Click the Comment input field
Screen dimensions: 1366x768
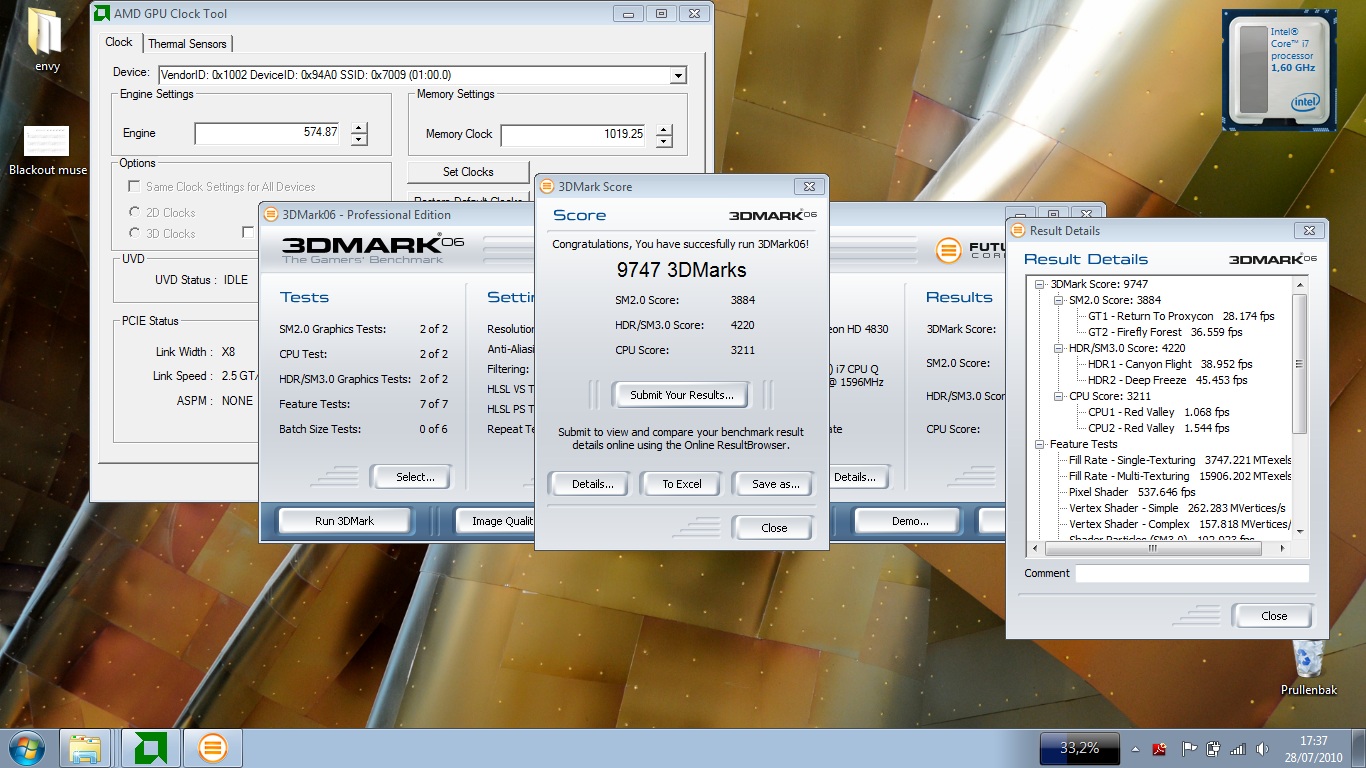click(1192, 573)
